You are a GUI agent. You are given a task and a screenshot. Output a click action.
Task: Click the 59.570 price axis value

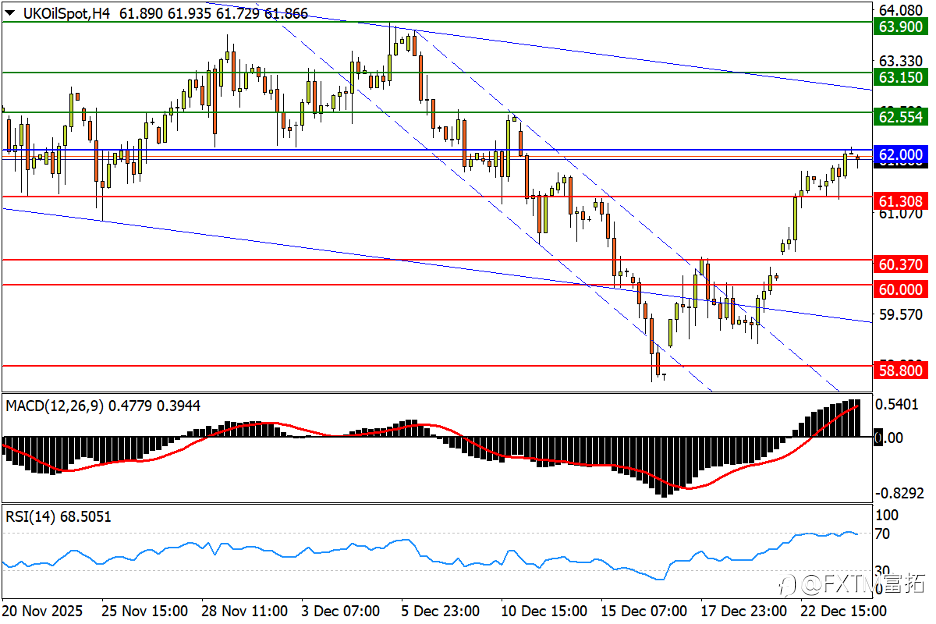pos(901,315)
